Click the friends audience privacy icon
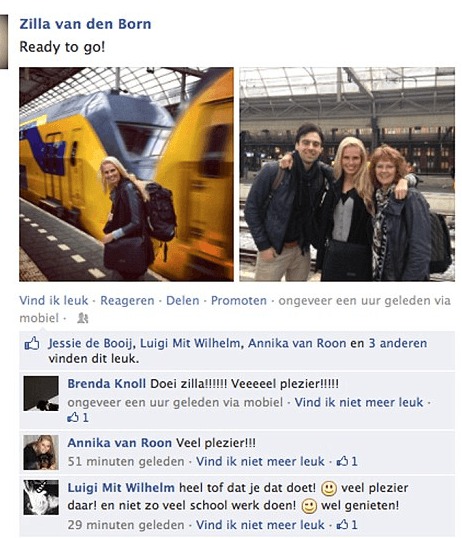This screenshot has height=538, width=462. [x=82, y=318]
